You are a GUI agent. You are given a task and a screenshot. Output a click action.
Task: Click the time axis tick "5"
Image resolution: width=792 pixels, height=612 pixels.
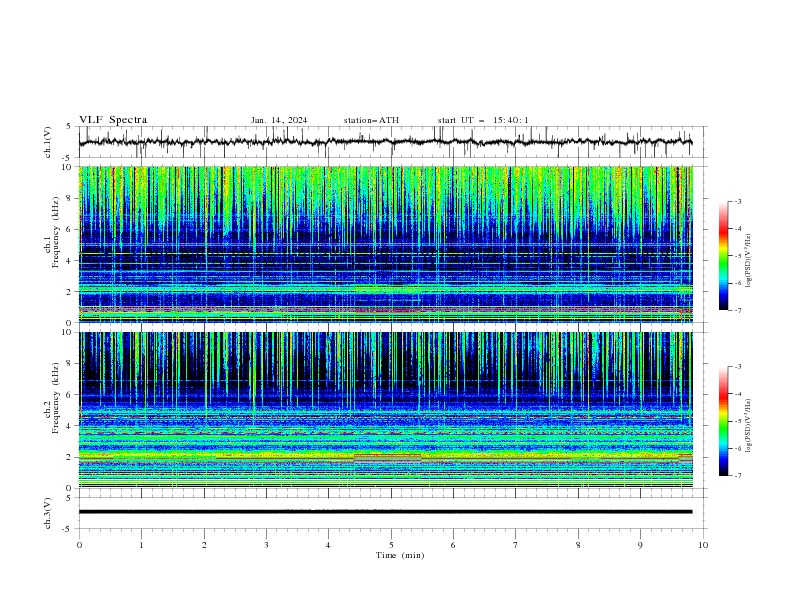click(391, 545)
